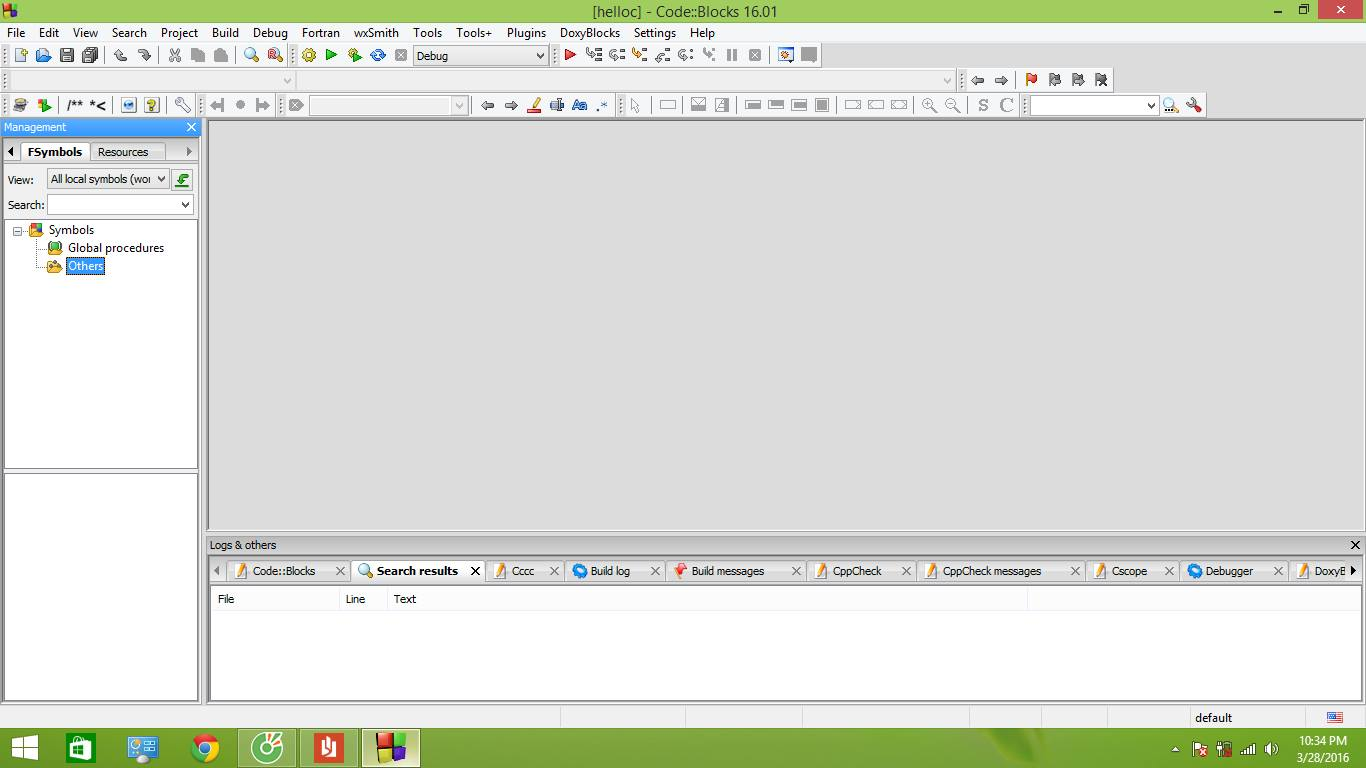Click the zoom out magnifier icon
Viewport: 1366px width, 768px height.
tap(952, 105)
